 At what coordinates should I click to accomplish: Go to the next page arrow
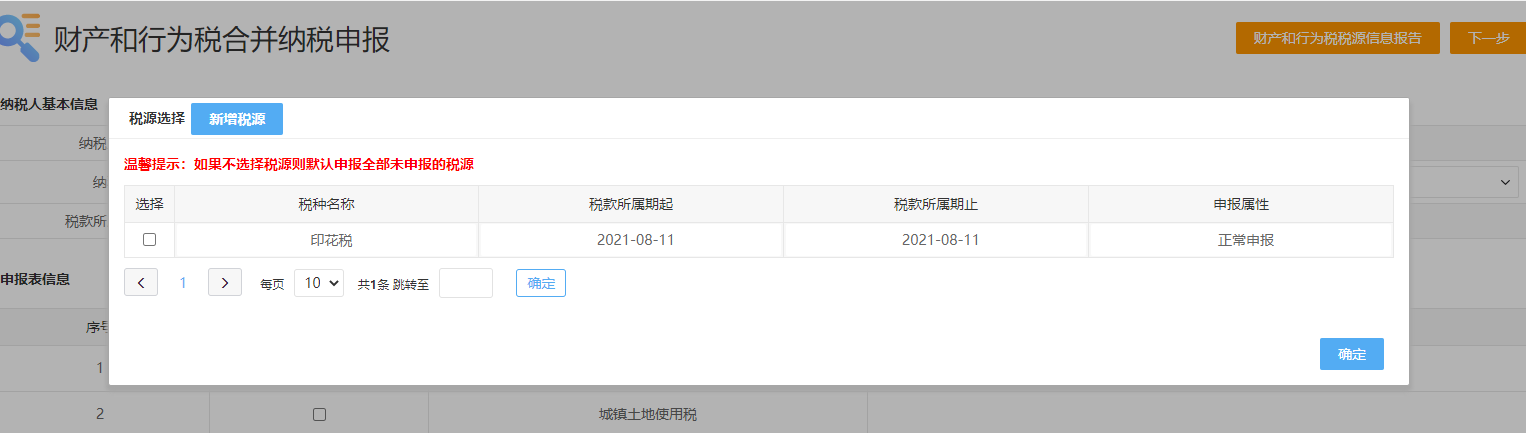coord(225,283)
